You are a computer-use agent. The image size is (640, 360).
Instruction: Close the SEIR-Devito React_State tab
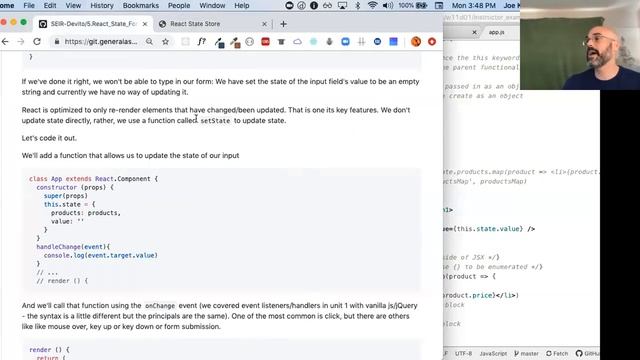[x=144, y=24]
